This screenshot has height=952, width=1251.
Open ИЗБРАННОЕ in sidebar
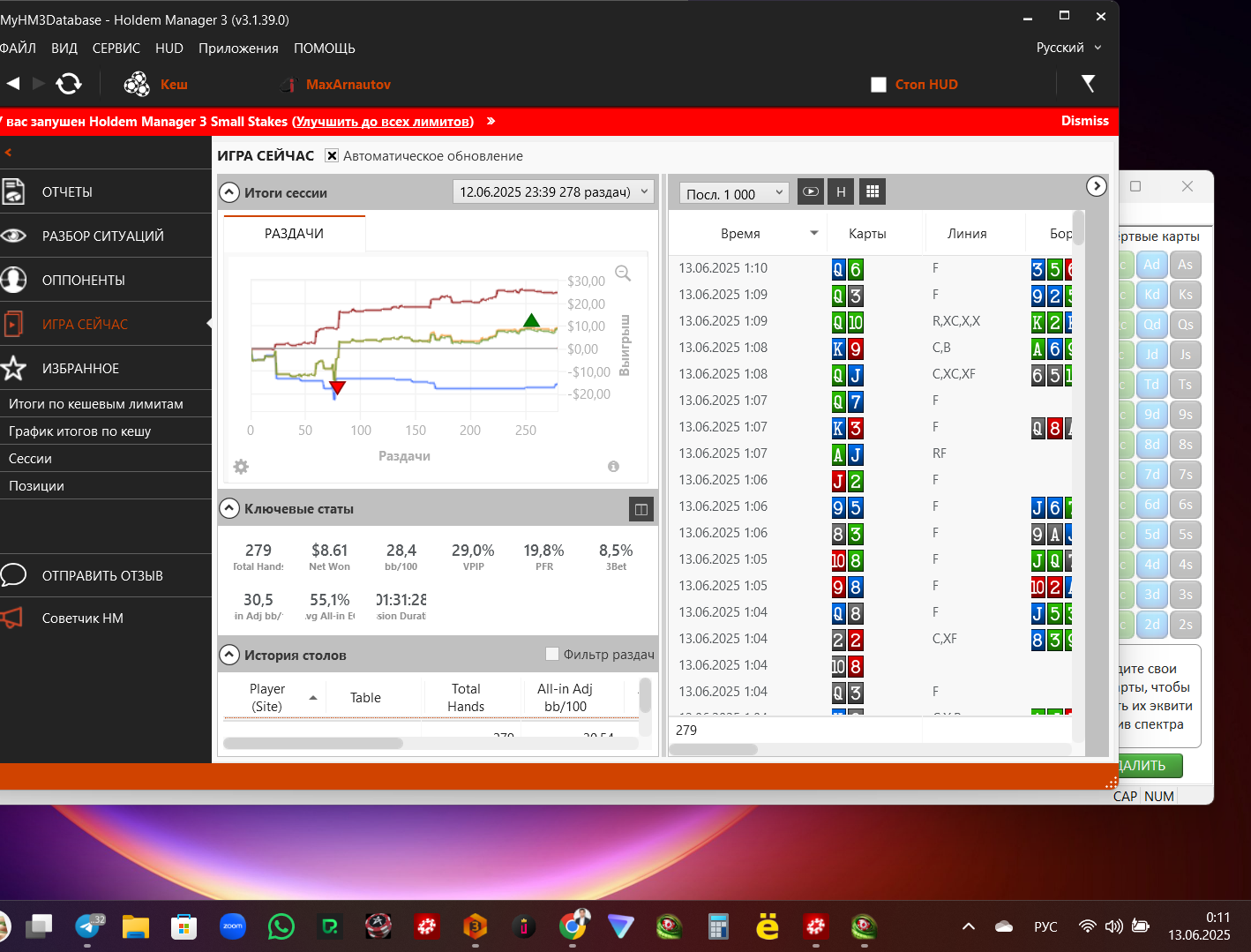coord(106,368)
